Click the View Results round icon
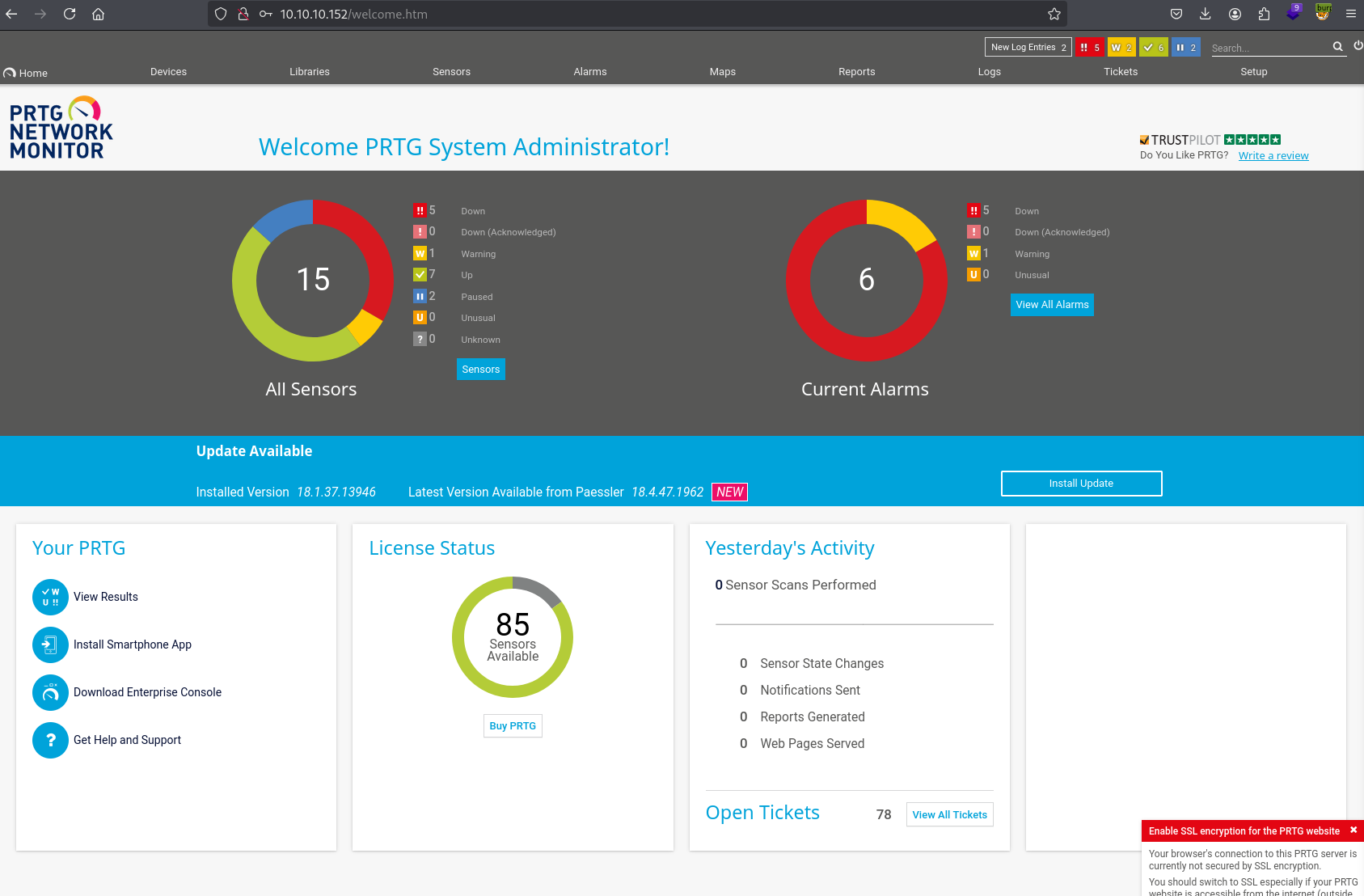1364x896 pixels. [x=50, y=597]
